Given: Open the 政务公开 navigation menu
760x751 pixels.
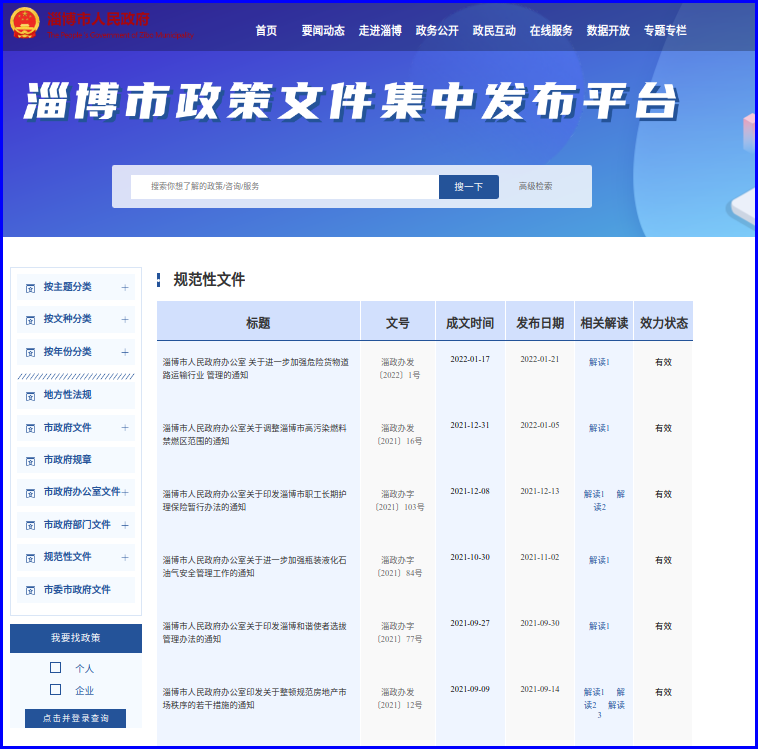Looking at the screenshot, I should pyautogui.click(x=437, y=31).
